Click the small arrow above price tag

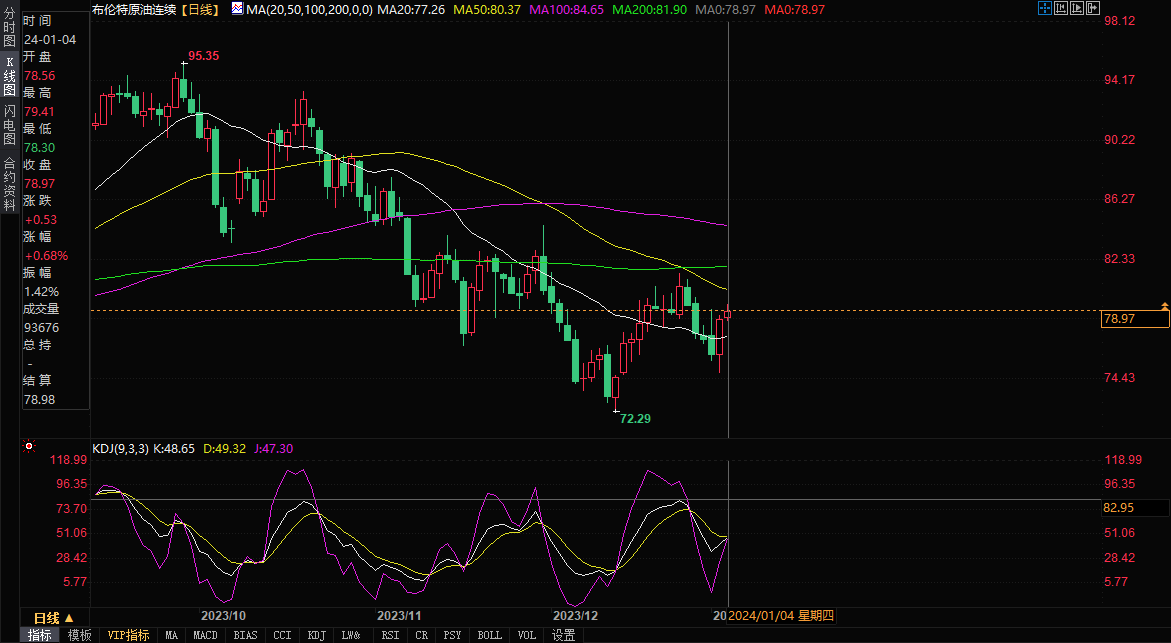pyautogui.click(x=1164, y=304)
